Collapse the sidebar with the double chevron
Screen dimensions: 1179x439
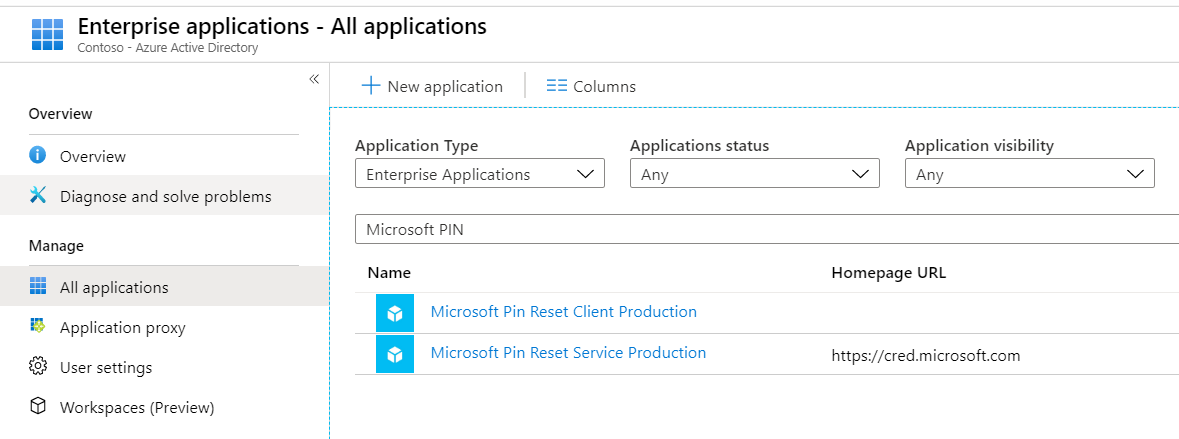pyautogui.click(x=313, y=79)
